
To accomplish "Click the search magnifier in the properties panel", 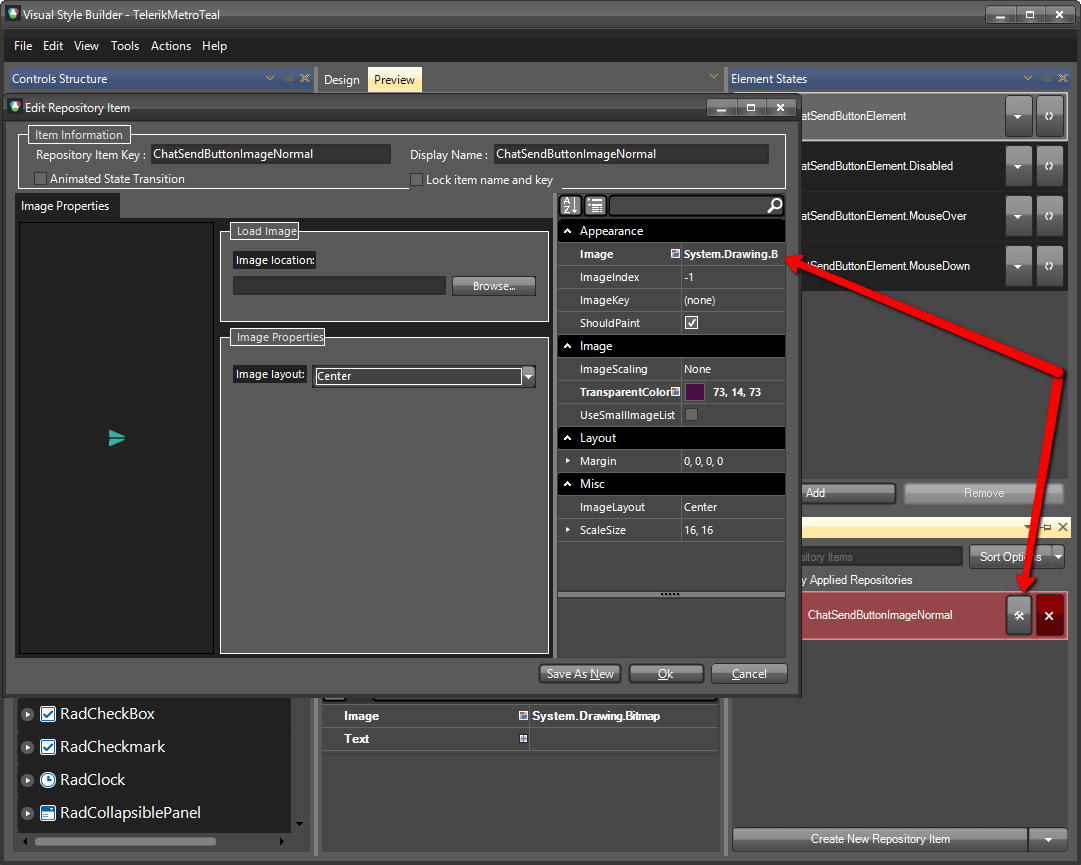I will click(x=773, y=205).
